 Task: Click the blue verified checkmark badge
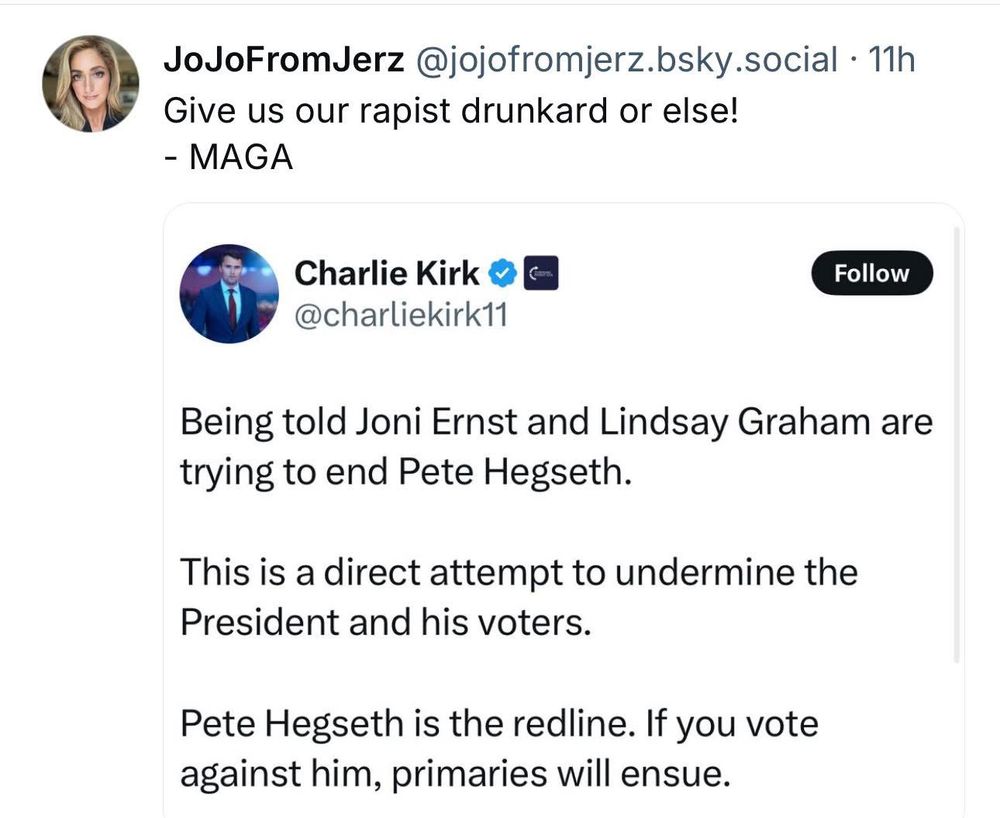tap(502, 272)
